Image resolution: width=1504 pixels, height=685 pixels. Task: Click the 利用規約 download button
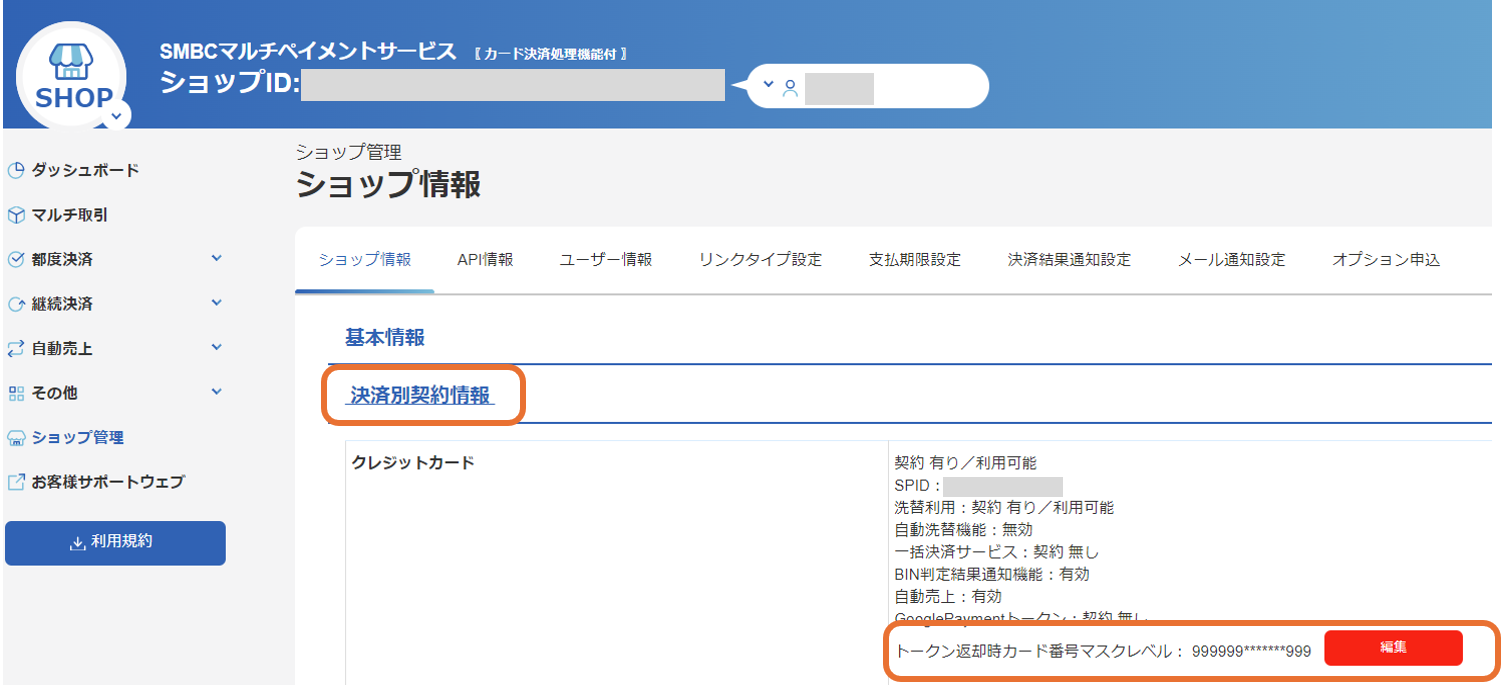click(x=114, y=543)
